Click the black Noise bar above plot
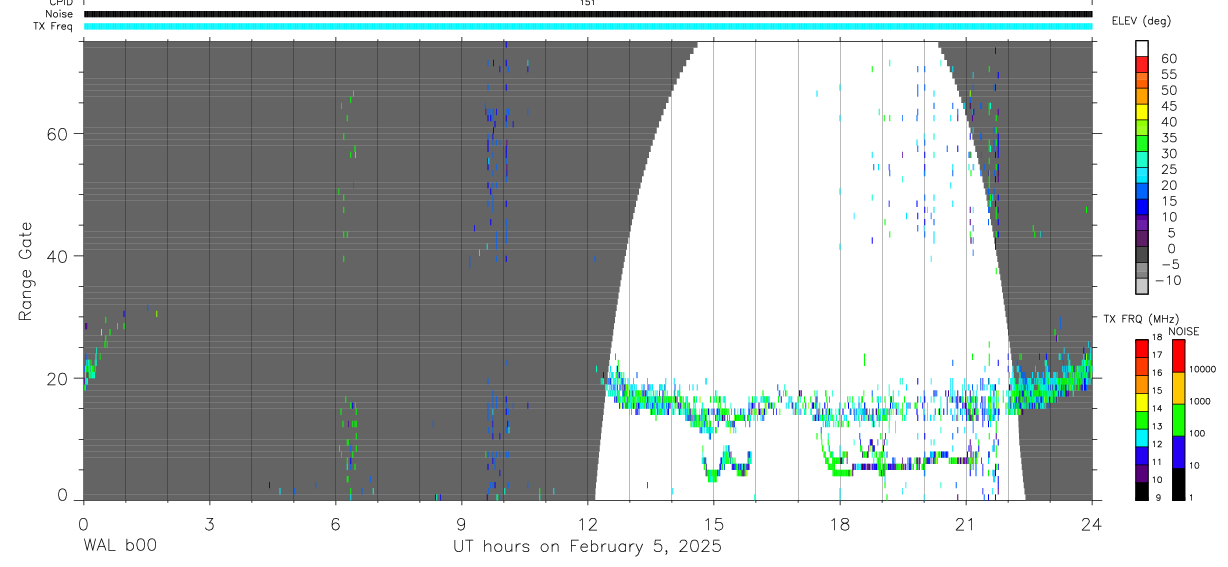 coord(587,14)
